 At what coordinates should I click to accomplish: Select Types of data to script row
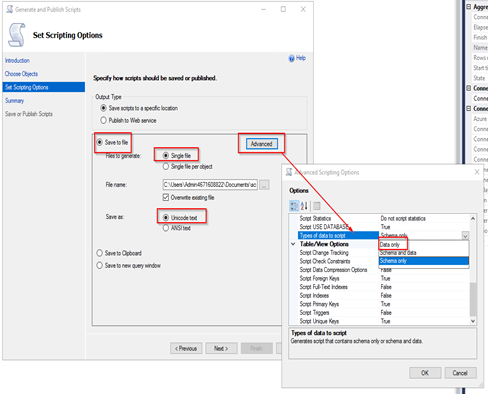[x=338, y=235]
